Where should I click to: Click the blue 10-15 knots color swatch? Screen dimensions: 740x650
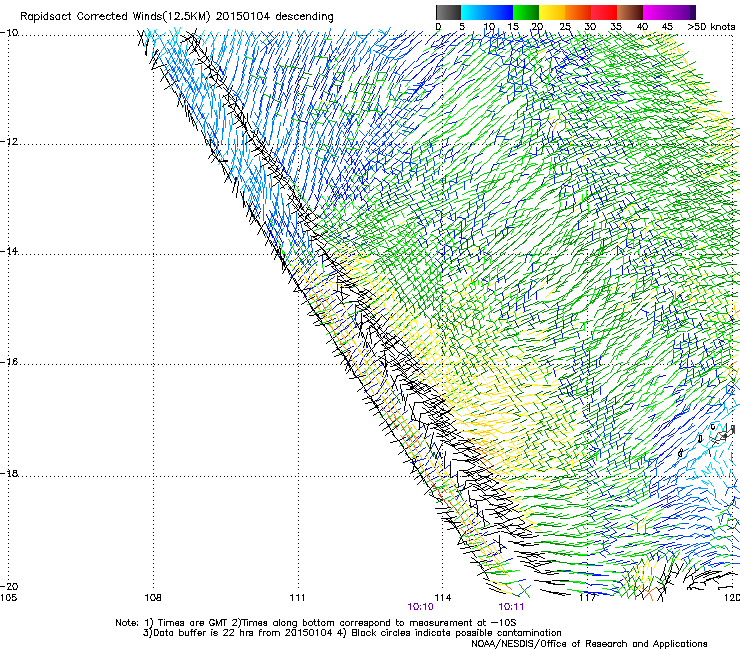tap(500, 12)
